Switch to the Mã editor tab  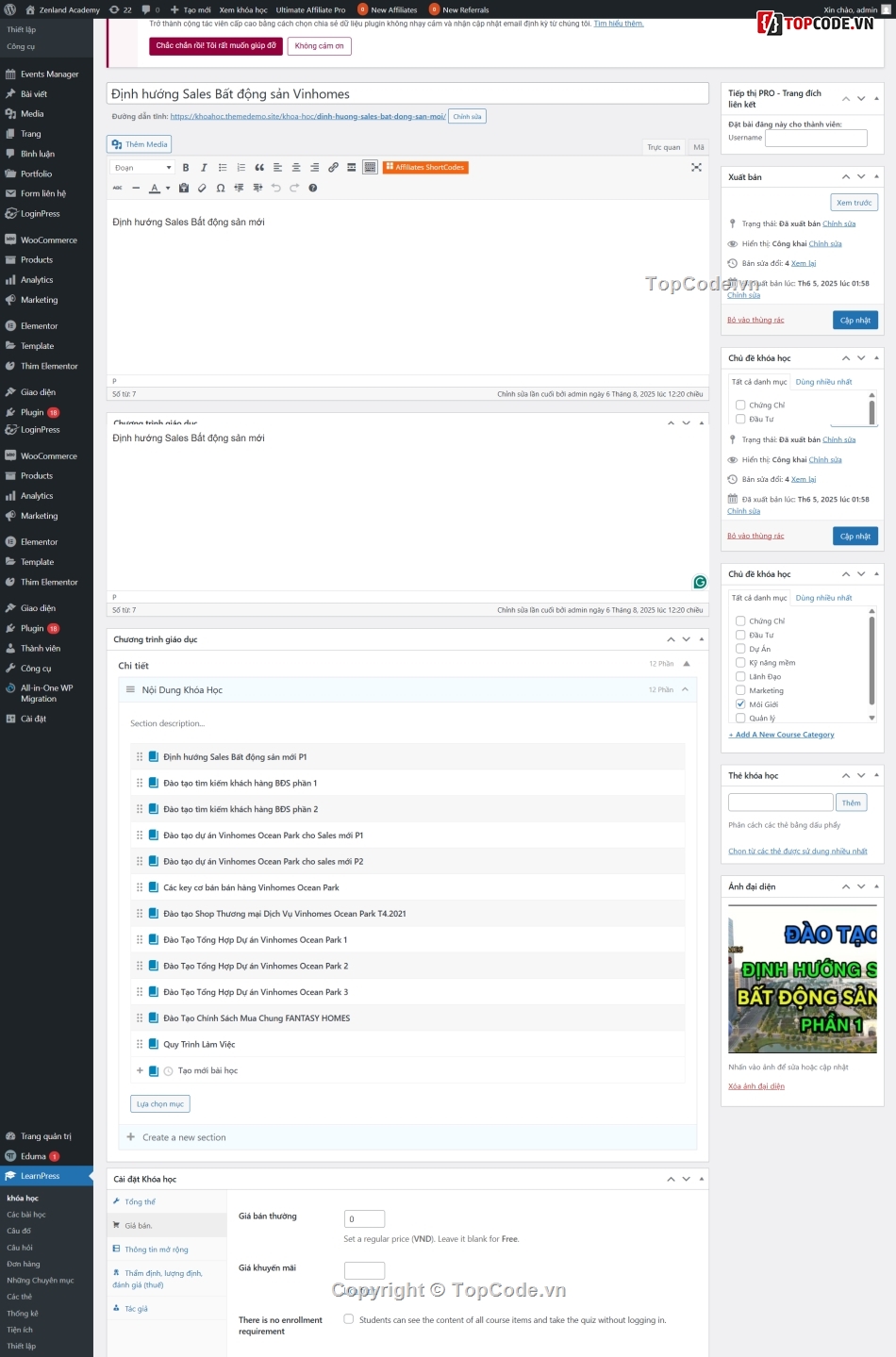[x=698, y=147]
